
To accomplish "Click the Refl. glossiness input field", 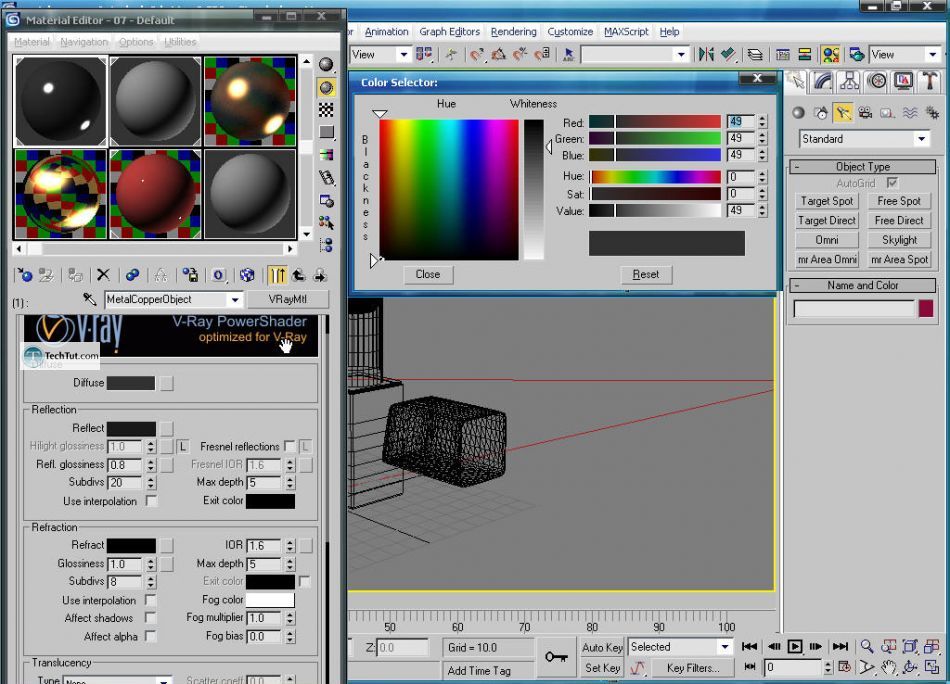I will (125, 465).
